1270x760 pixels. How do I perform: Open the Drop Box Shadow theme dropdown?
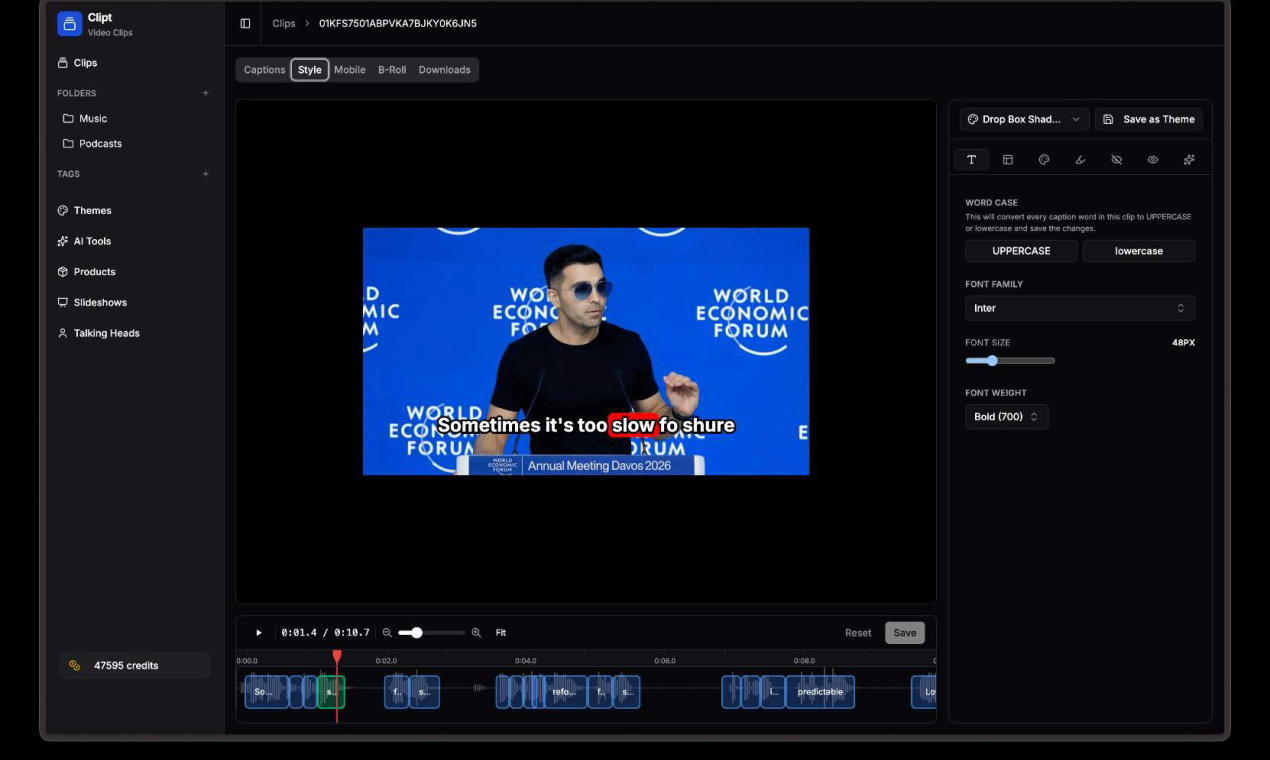[x=1024, y=119]
